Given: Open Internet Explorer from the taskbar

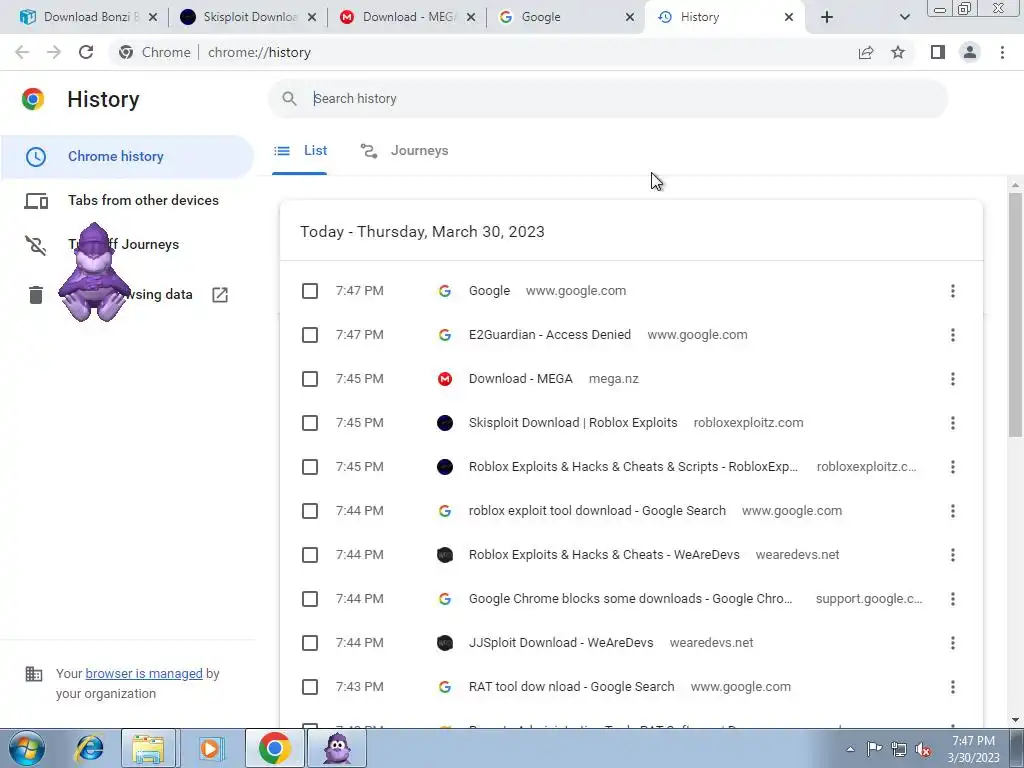Looking at the screenshot, I should (x=88, y=748).
